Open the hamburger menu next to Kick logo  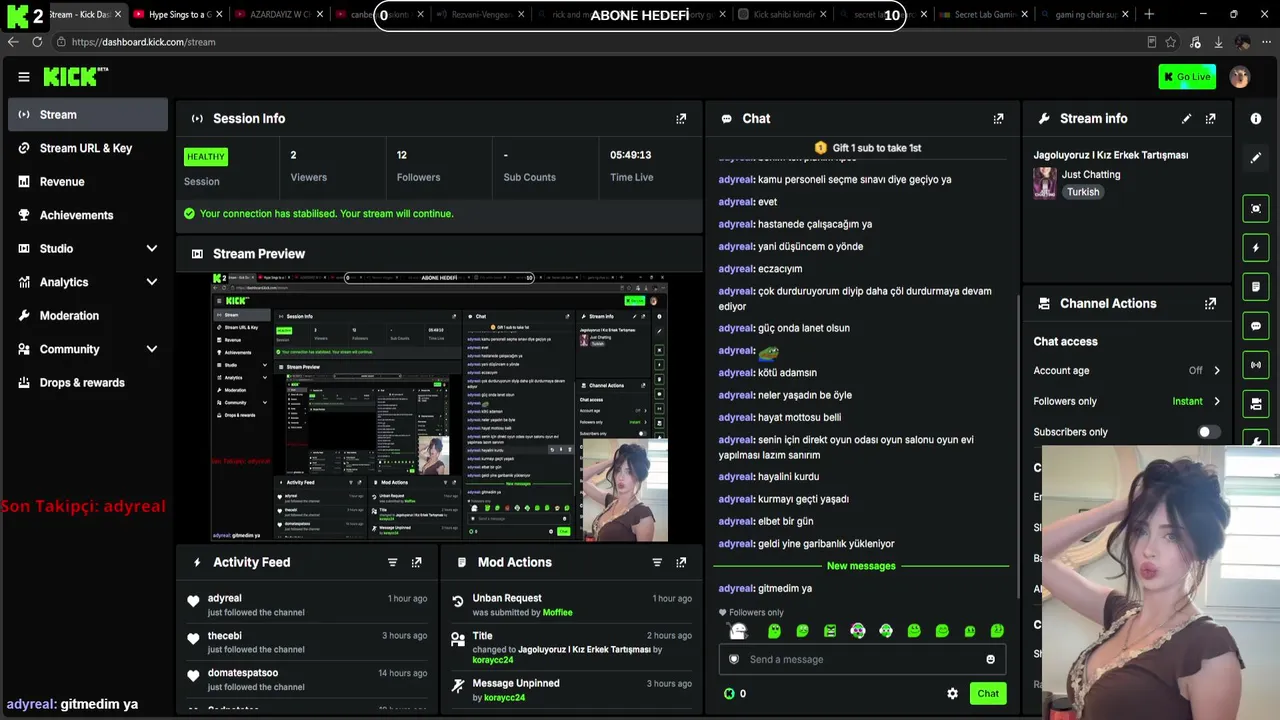(x=24, y=77)
